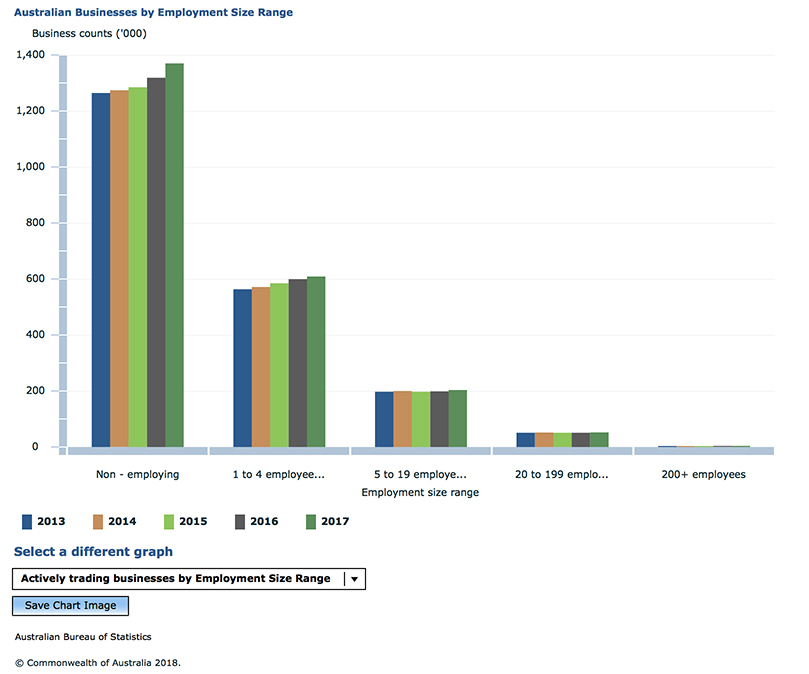Click the Save Chart Image button
The height and width of the screenshot is (674, 809).
coord(70,605)
